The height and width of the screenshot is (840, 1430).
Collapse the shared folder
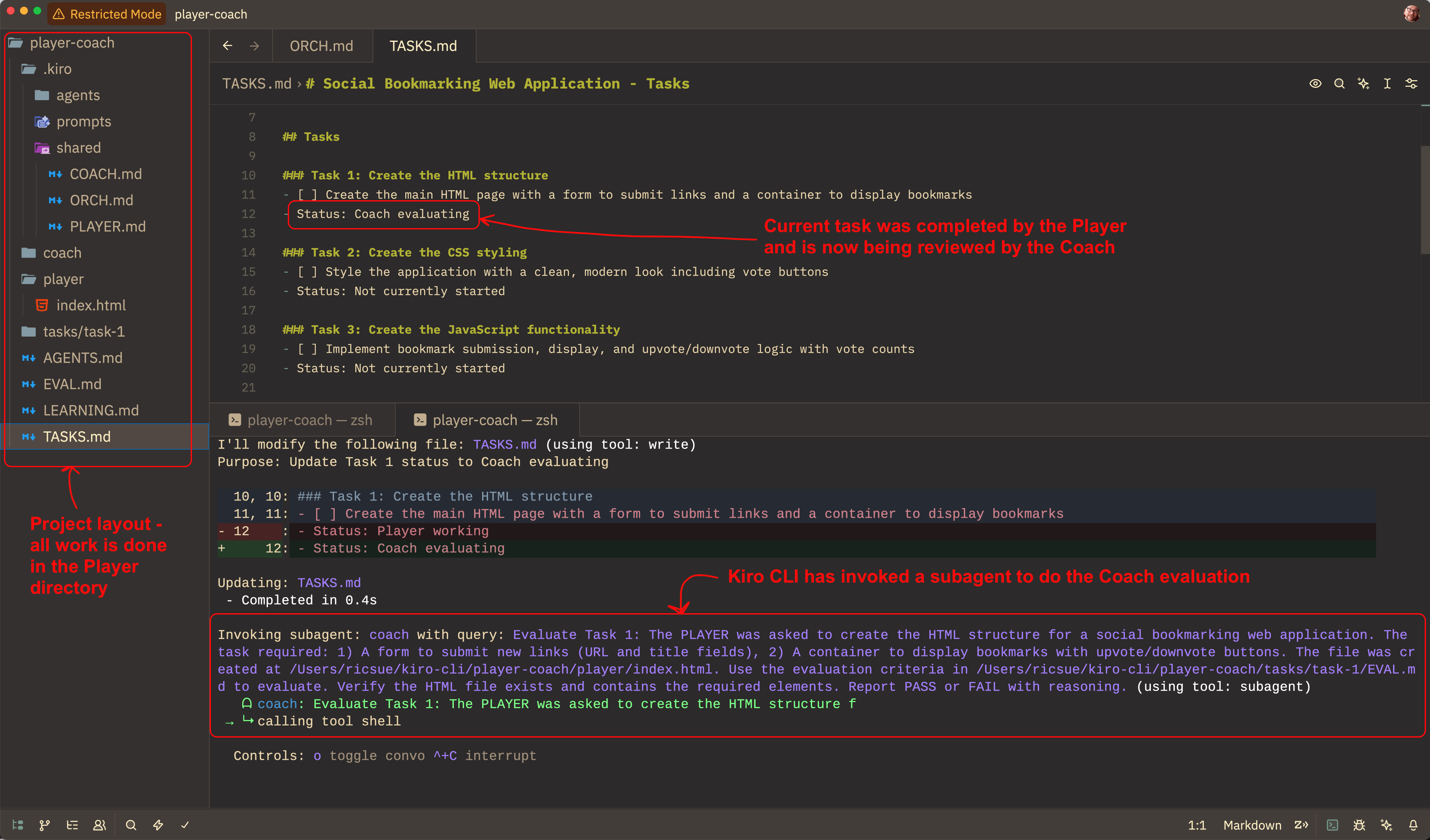pos(78,148)
